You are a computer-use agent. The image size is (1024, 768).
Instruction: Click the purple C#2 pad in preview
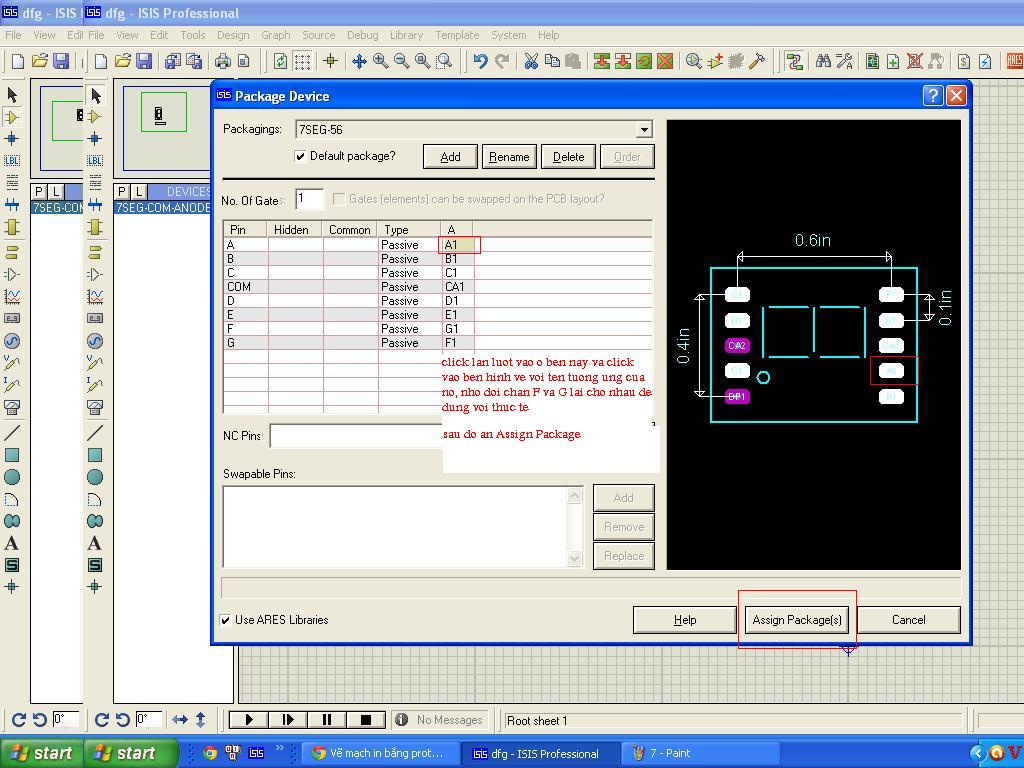click(737, 346)
